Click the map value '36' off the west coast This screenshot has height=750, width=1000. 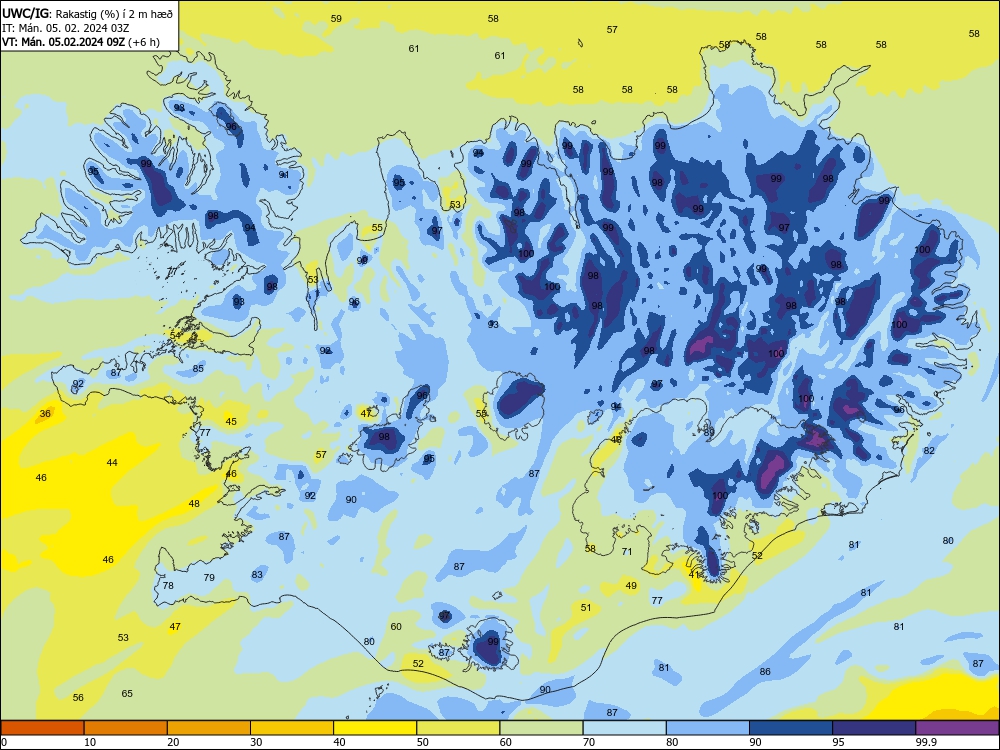click(x=45, y=413)
